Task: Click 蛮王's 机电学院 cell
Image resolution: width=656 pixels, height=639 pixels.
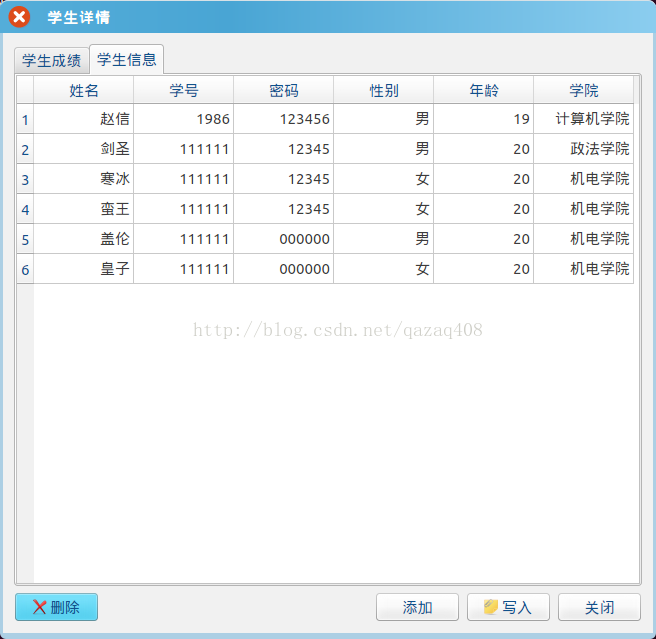Action: pyautogui.click(x=583, y=209)
